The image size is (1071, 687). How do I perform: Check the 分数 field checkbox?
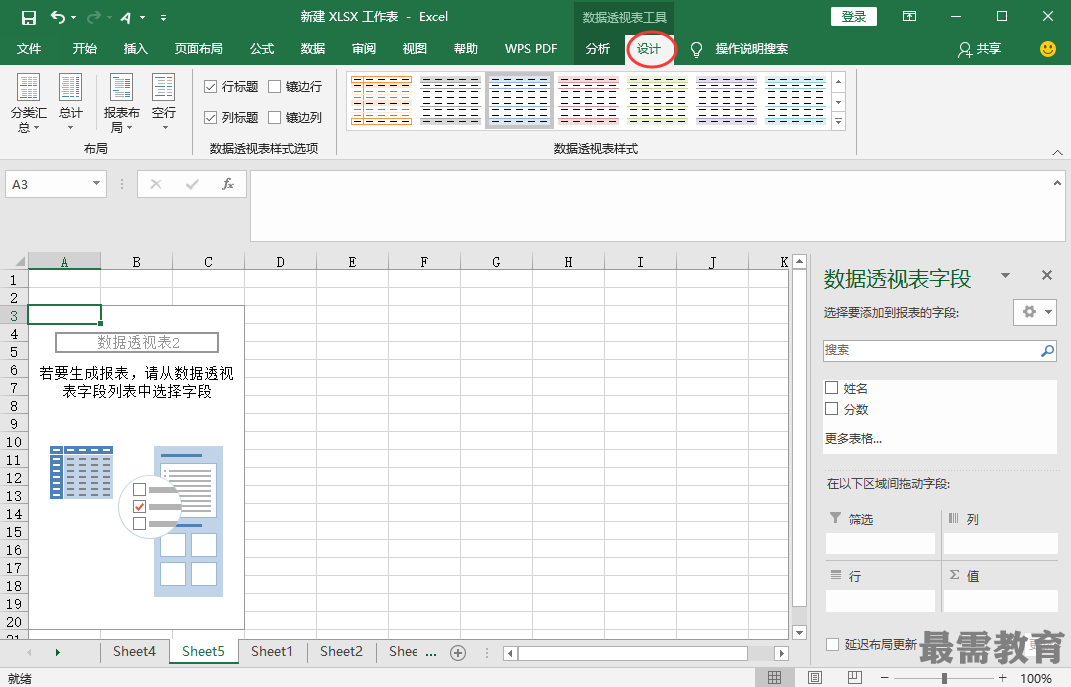(831, 409)
